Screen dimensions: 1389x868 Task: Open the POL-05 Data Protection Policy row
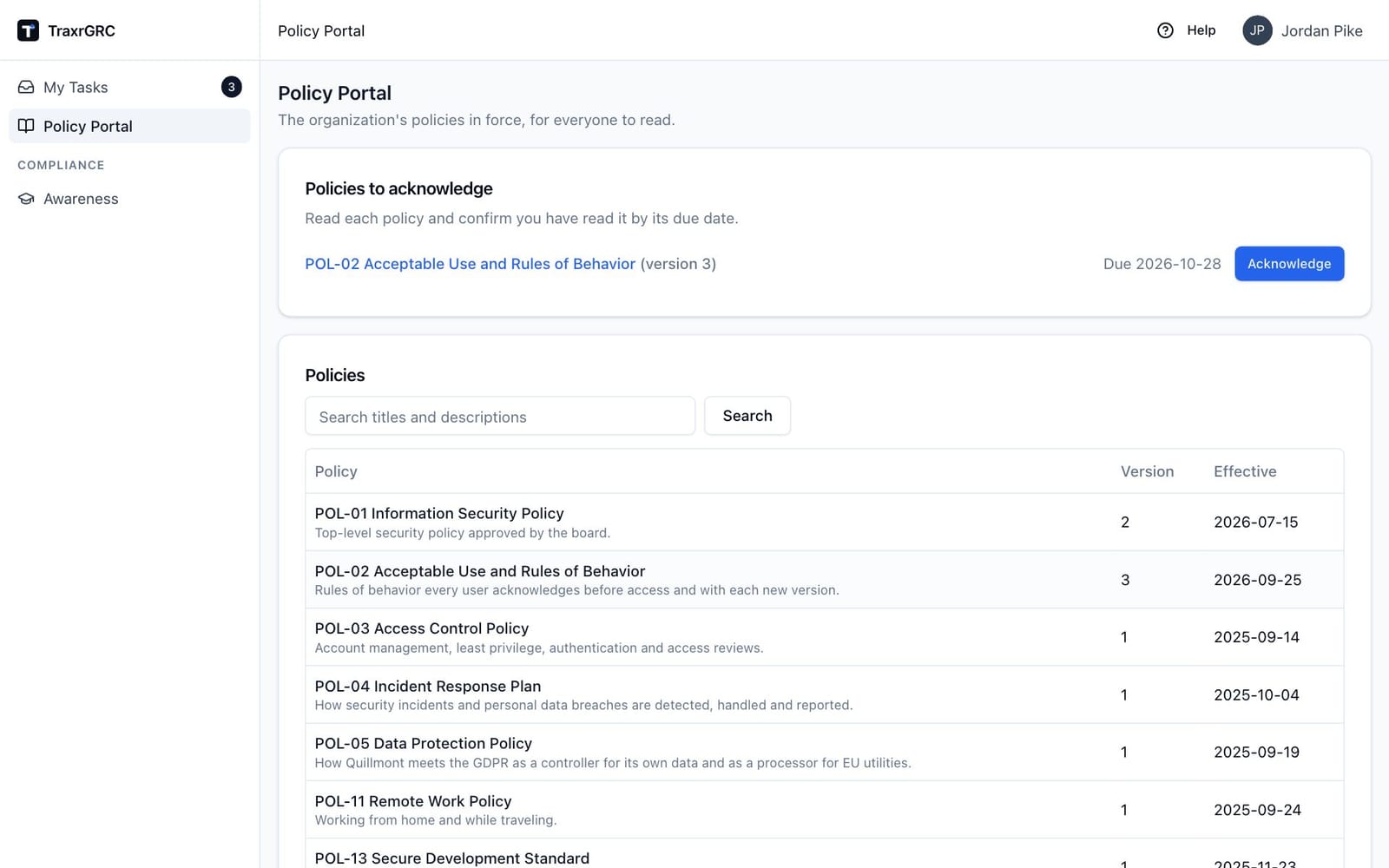click(825, 753)
